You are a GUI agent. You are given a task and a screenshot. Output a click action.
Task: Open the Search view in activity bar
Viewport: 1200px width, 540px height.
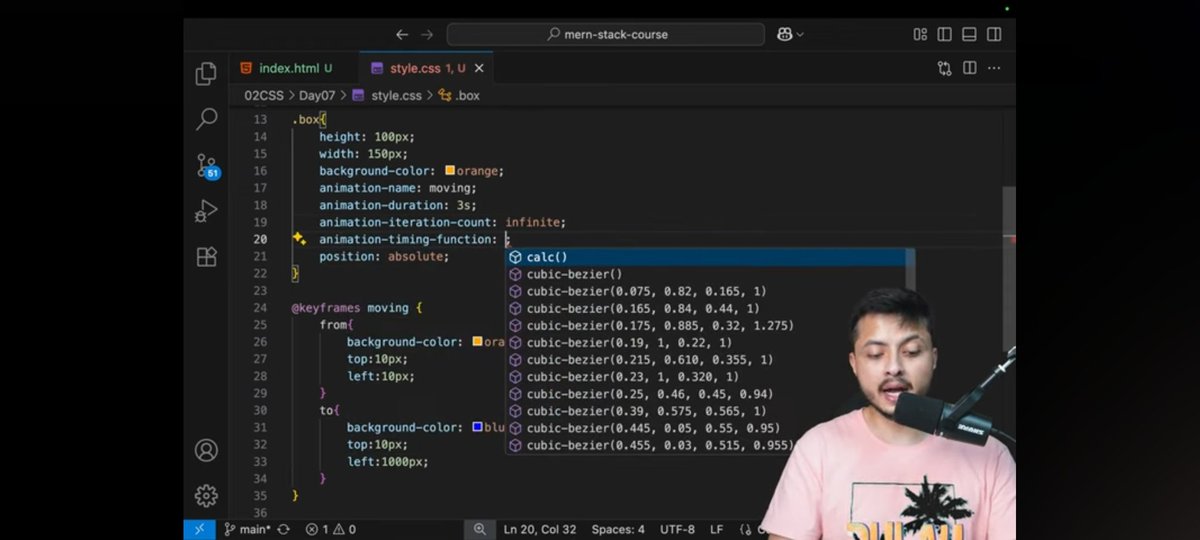point(206,119)
